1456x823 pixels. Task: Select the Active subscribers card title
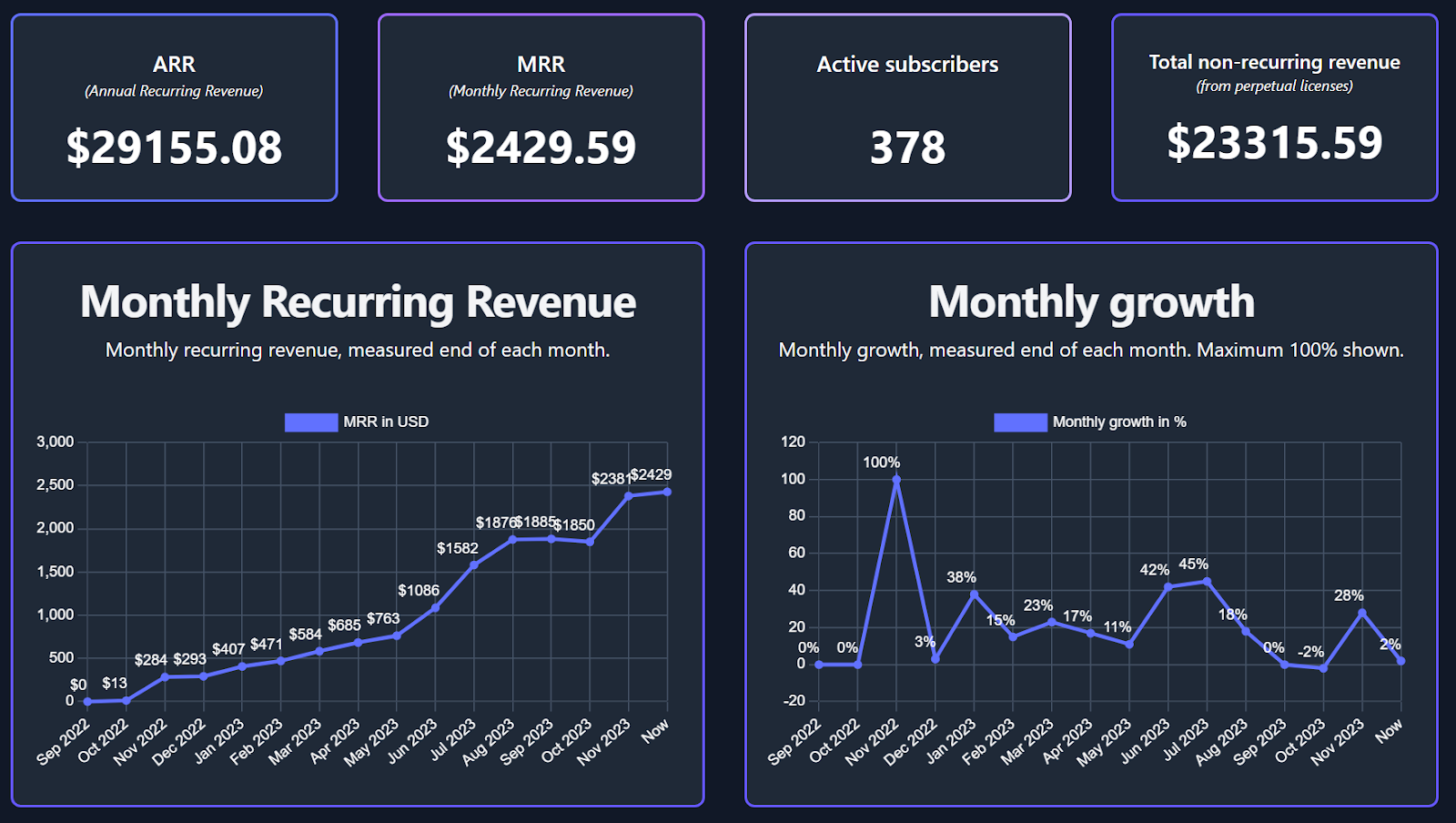point(907,65)
